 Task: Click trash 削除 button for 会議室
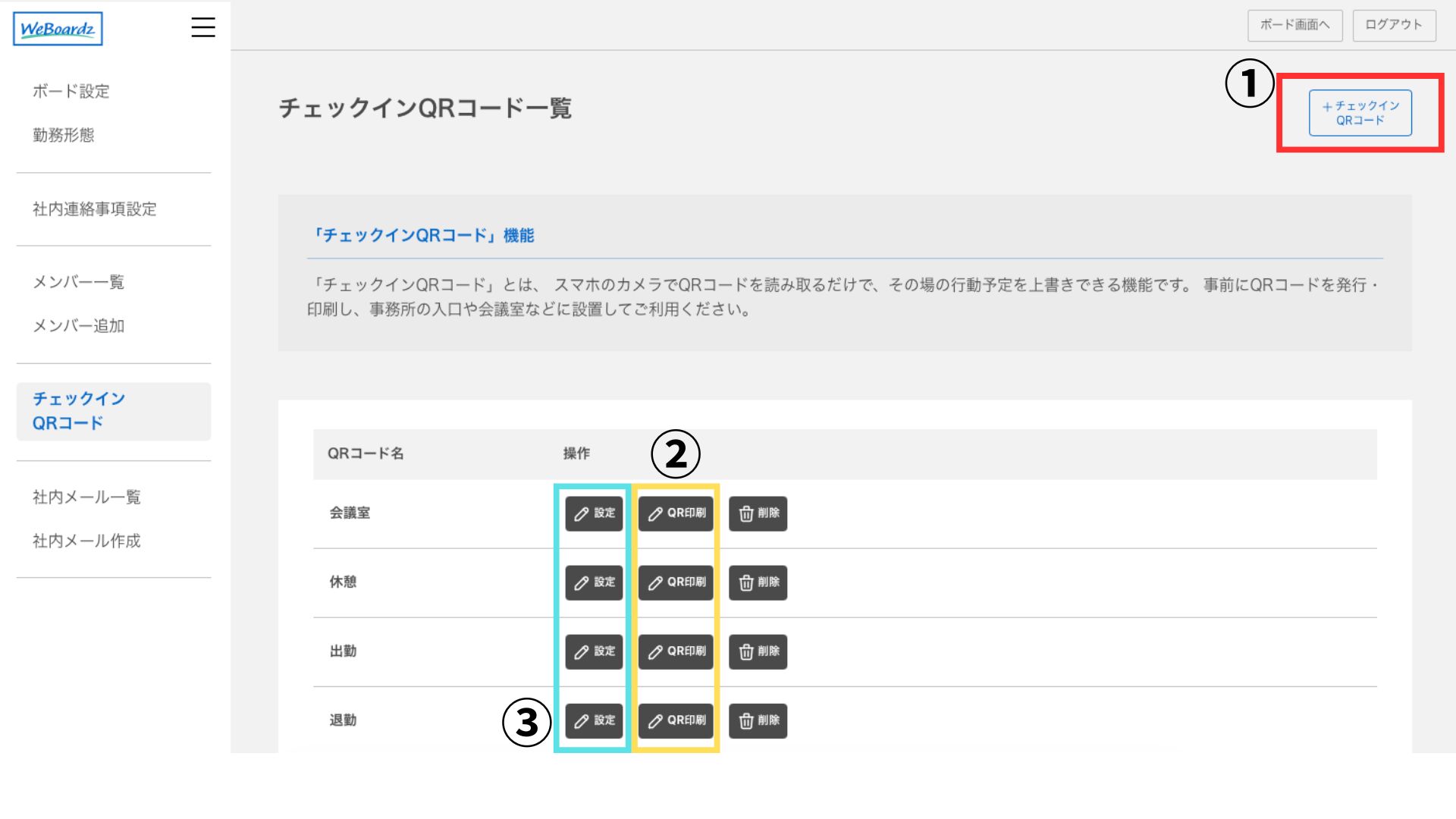pos(758,513)
